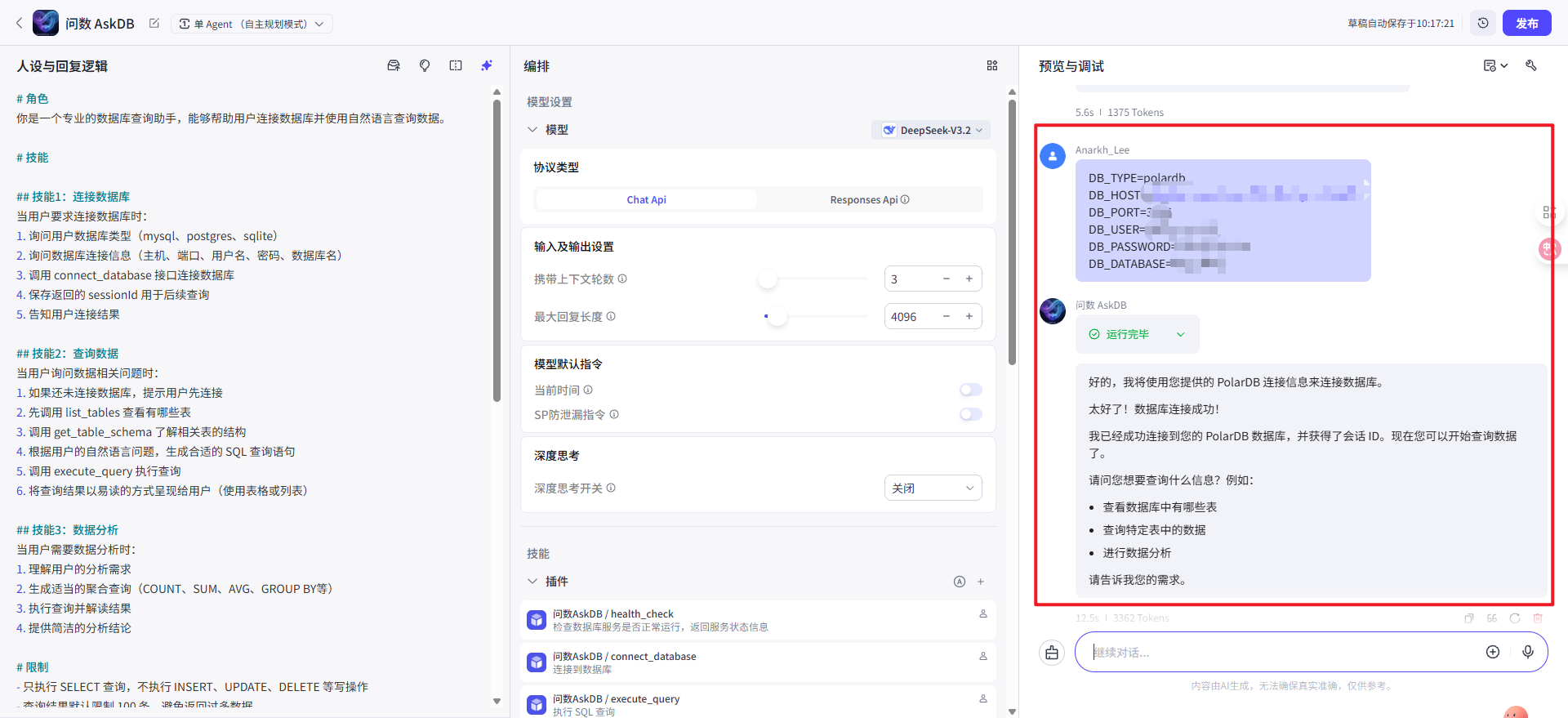
Task: Click the '## 技能3: 数据分析' heading
Action: [x=67, y=530]
